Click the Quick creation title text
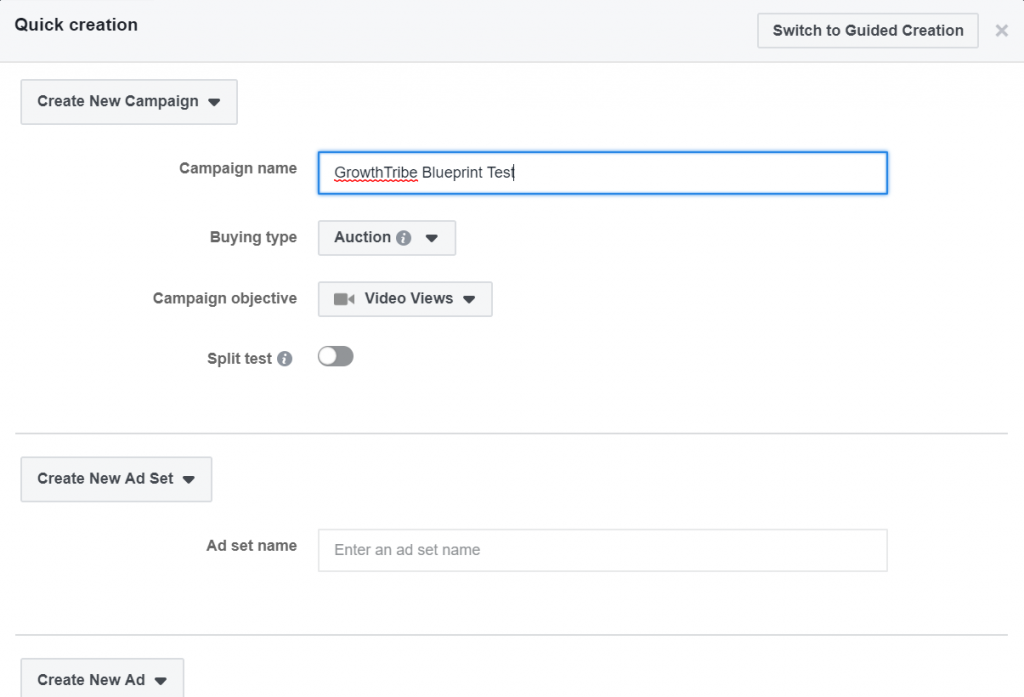Screen dimensions: 1024x697 pos(76,25)
